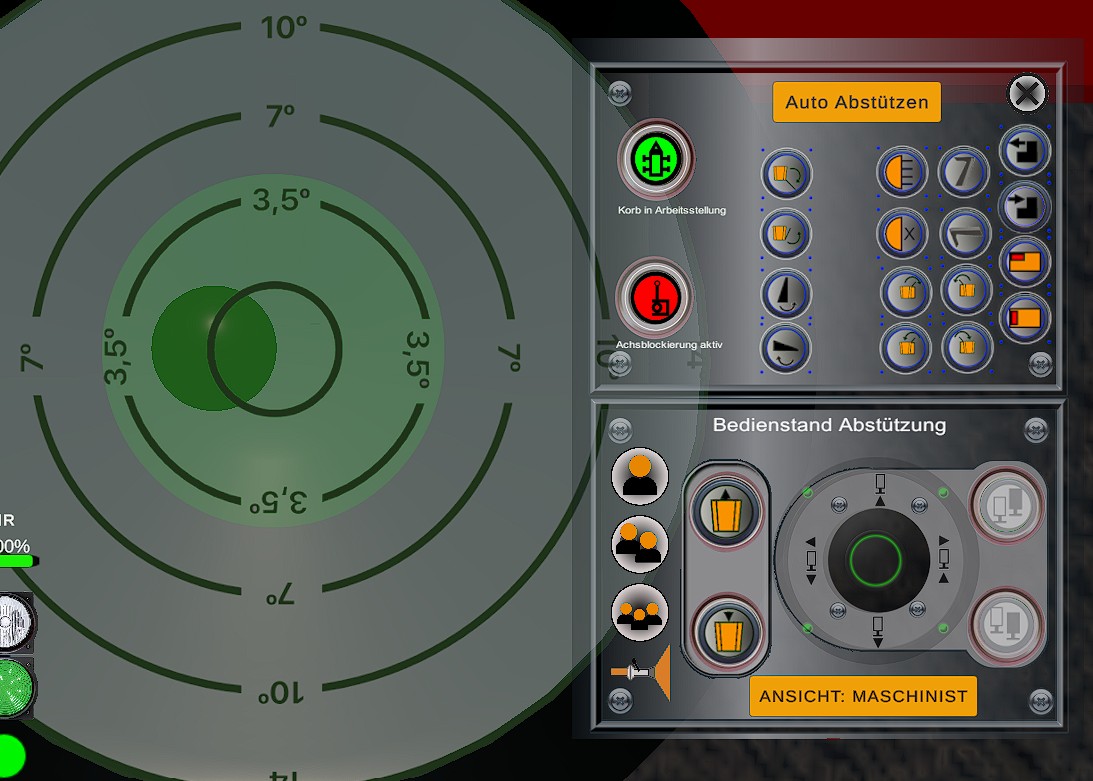The width and height of the screenshot is (1093, 781).
Task: Click the Korb in Arbeitsstellung caption
Action: [x=672, y=210]
